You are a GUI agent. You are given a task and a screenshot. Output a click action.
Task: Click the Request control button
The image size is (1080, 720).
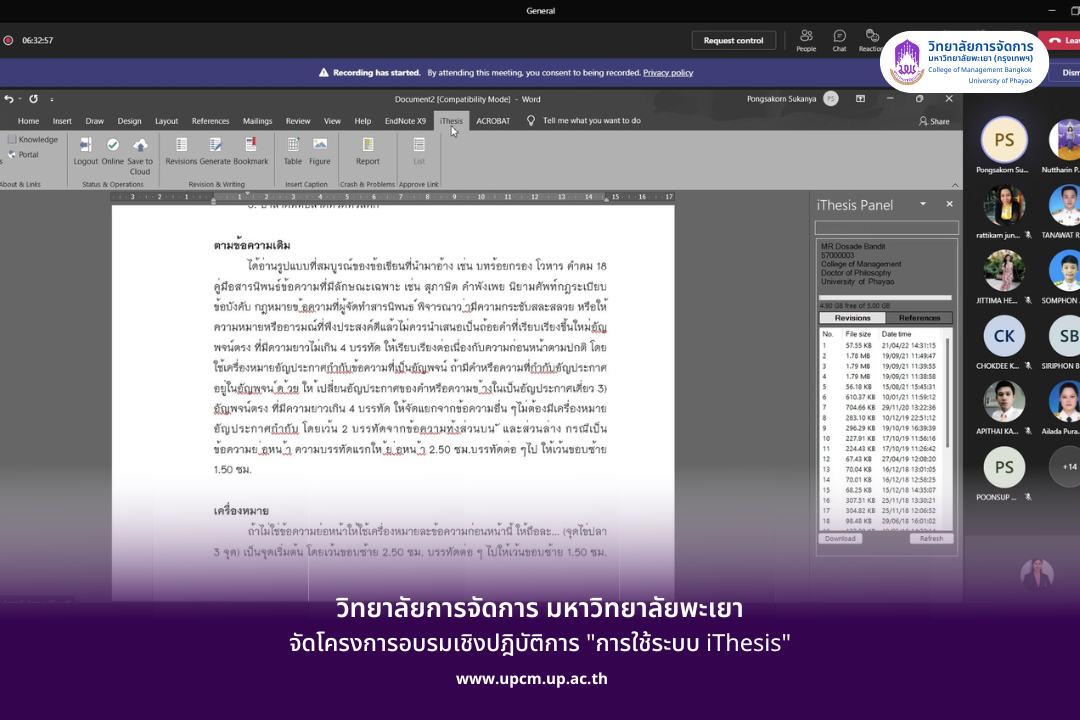pos(734,41)
